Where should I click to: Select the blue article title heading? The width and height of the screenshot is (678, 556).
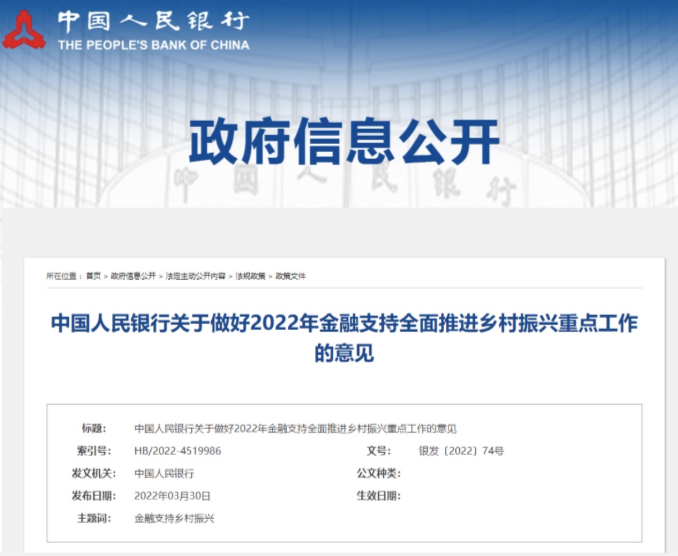coord(344,338)
